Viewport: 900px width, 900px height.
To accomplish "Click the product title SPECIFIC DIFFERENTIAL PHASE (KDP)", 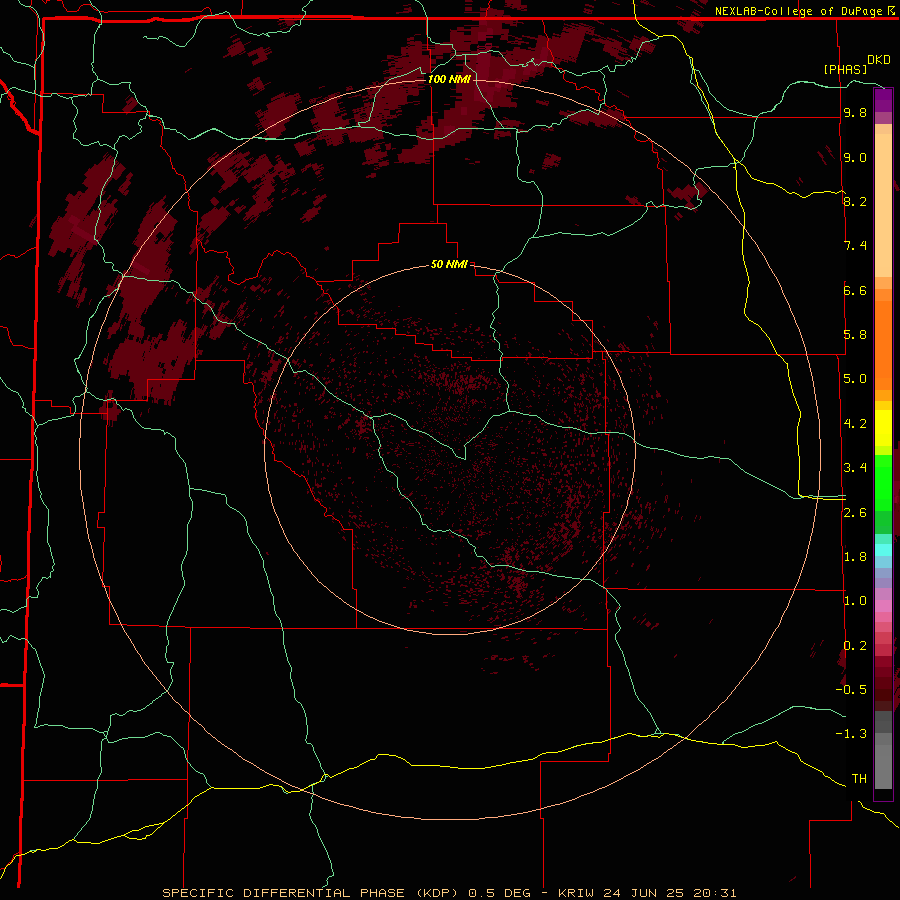I will click(310, 893).
